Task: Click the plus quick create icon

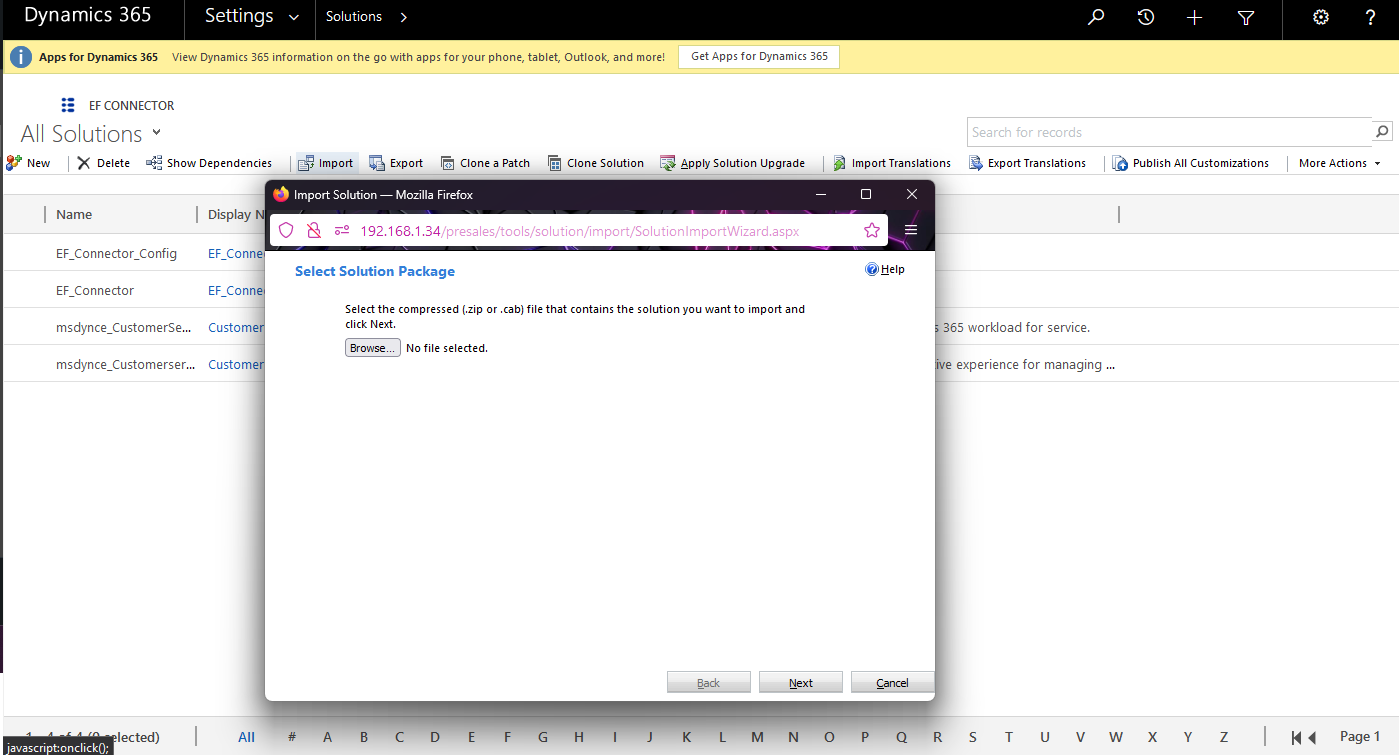Action: click(1195, 17)
